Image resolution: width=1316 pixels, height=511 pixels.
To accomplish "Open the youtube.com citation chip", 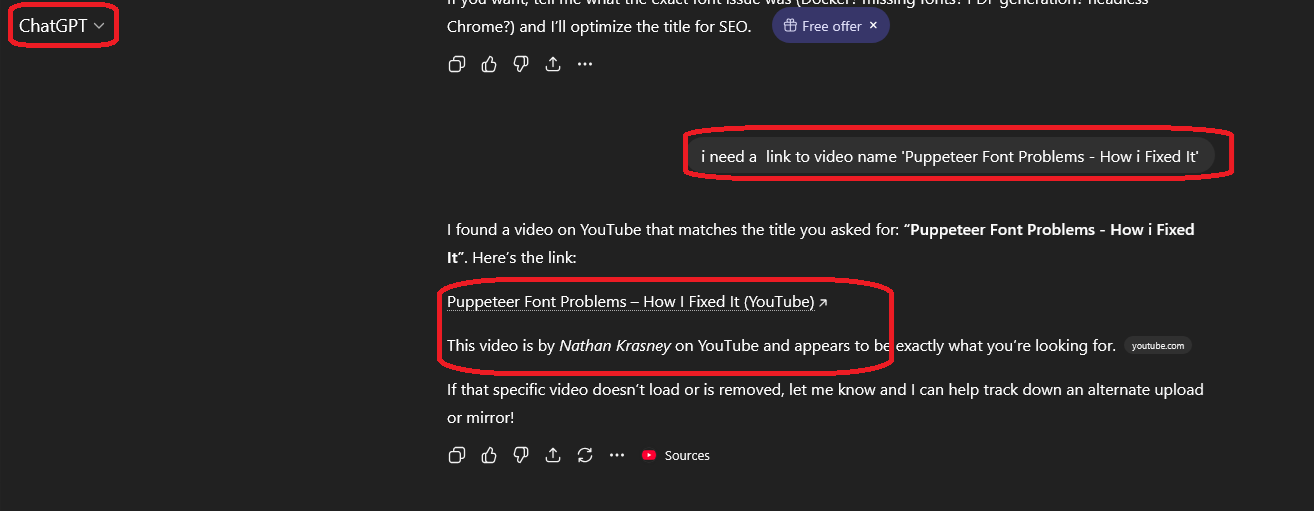I will click(1158, 346).
